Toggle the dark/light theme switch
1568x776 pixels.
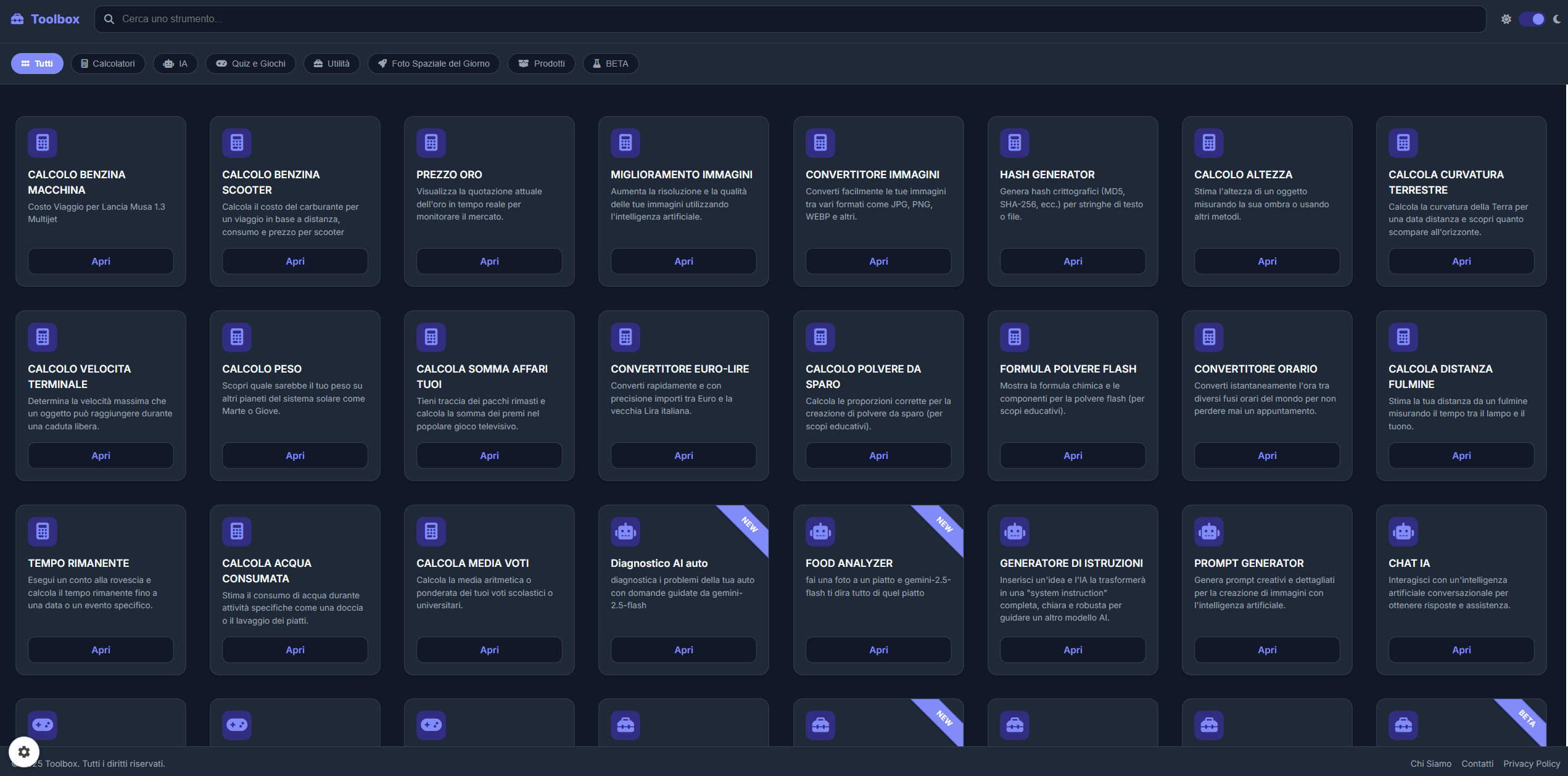tap(1532, 19)
